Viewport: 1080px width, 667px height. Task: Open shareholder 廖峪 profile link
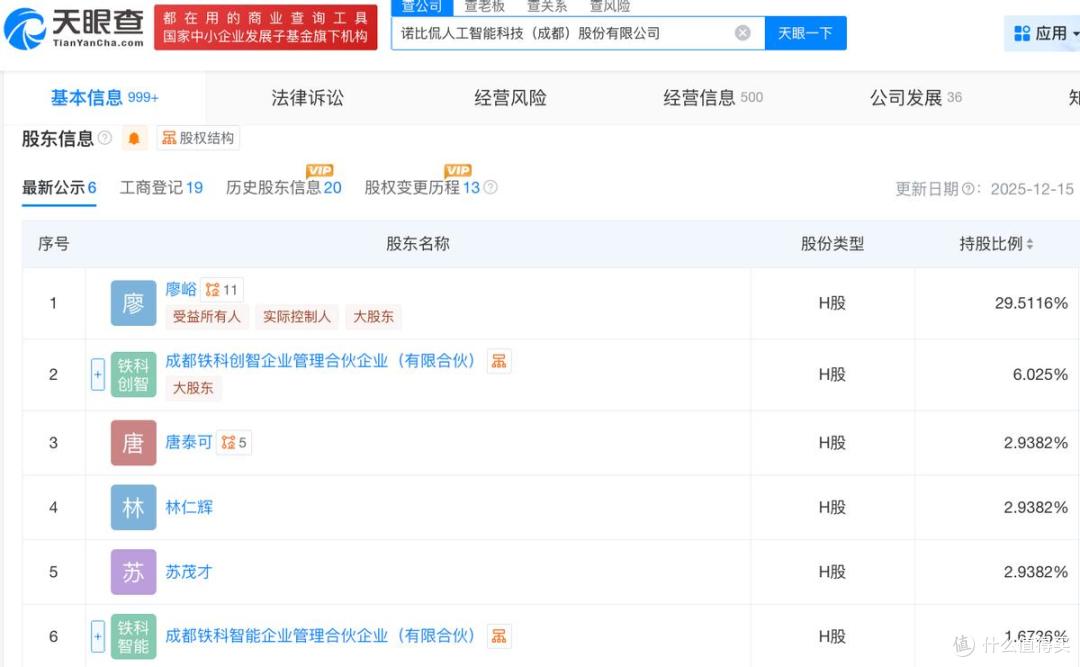click(x=180, y=289)
